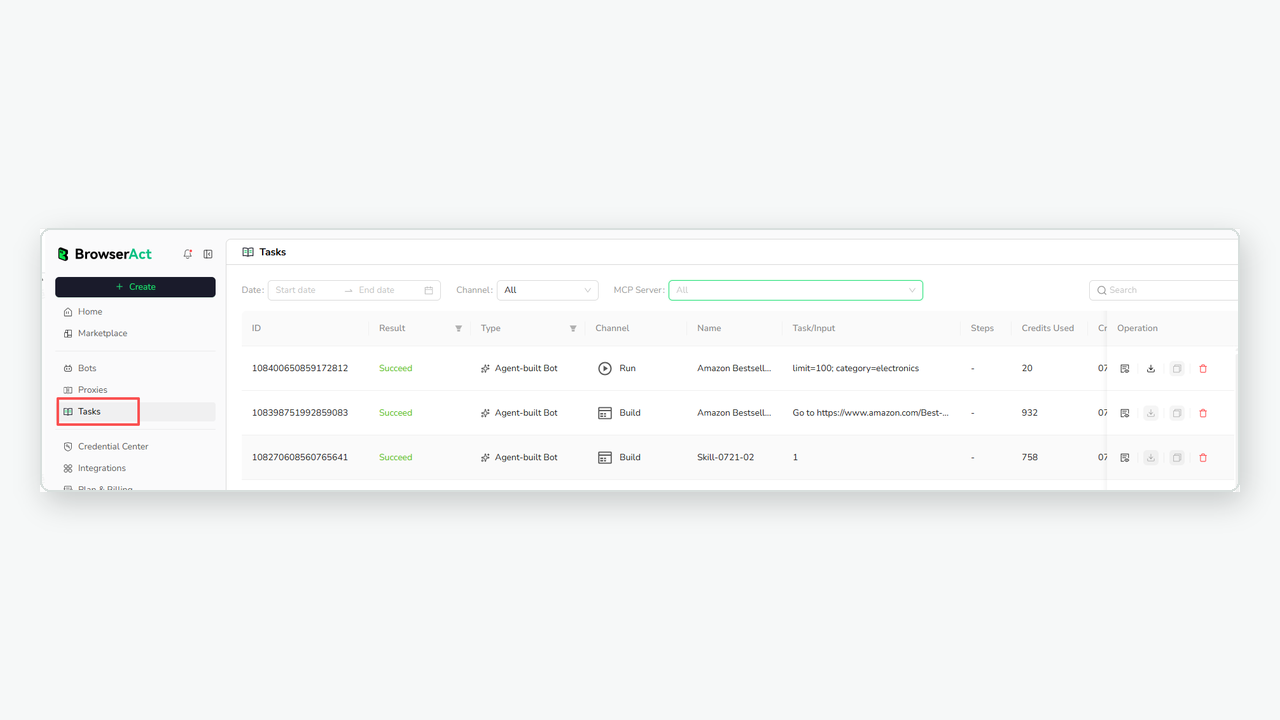The image size is (1280, 720).
Task: Delete the limit=100 electronics task
Action: click(1203, 369)
